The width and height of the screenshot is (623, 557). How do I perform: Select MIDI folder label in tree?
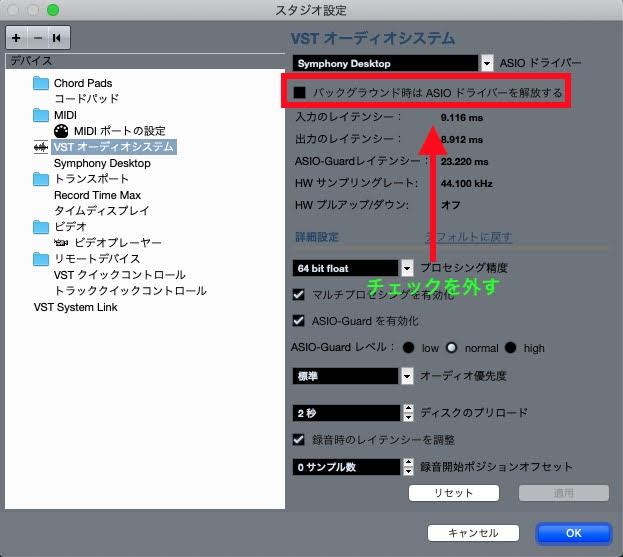click(65, 115)
